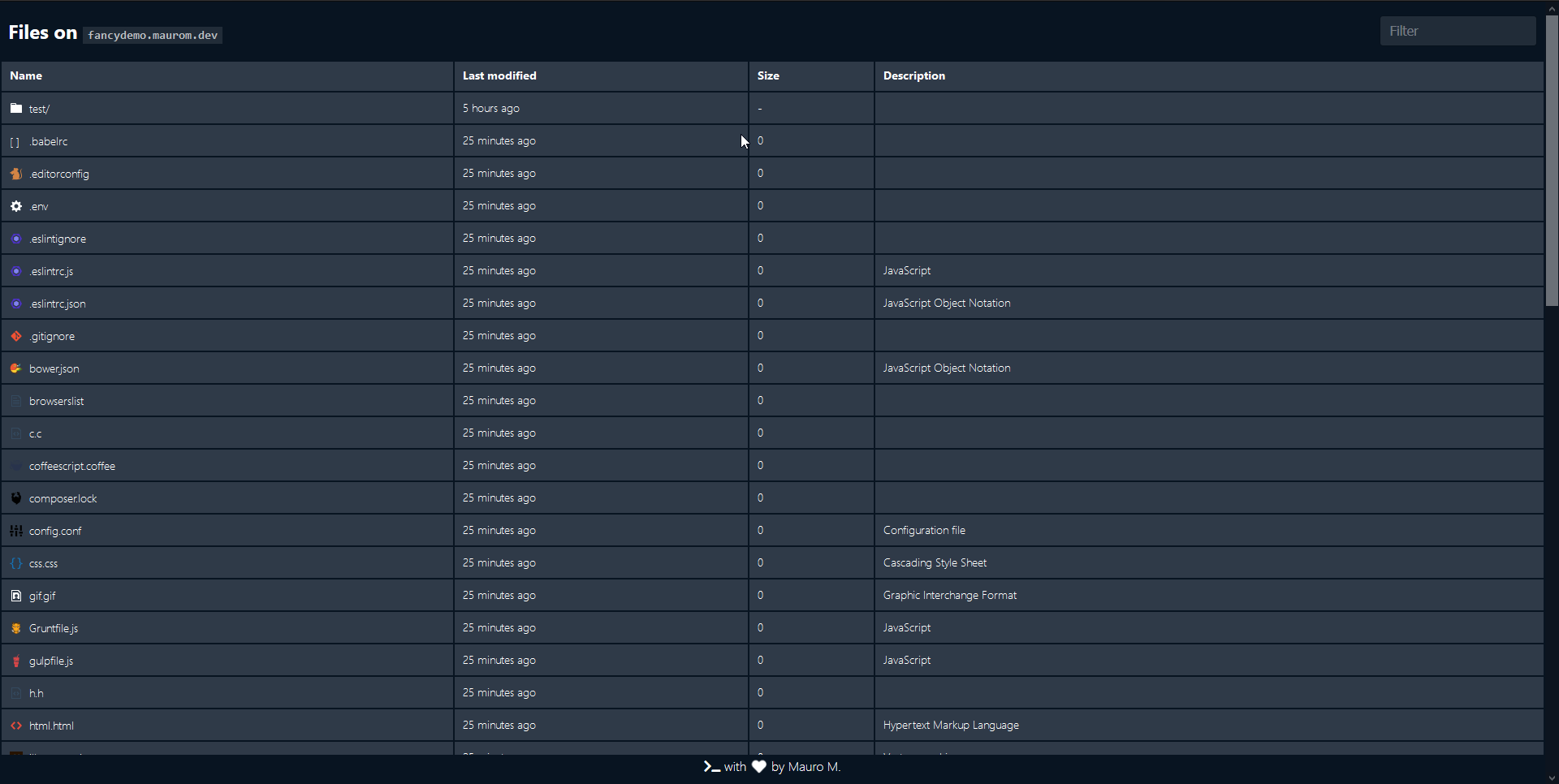Viewport: 1559px width, 784px height.
Task: Open the .gitignore file link
Action: pyautogui.click(x=52, y=336)
